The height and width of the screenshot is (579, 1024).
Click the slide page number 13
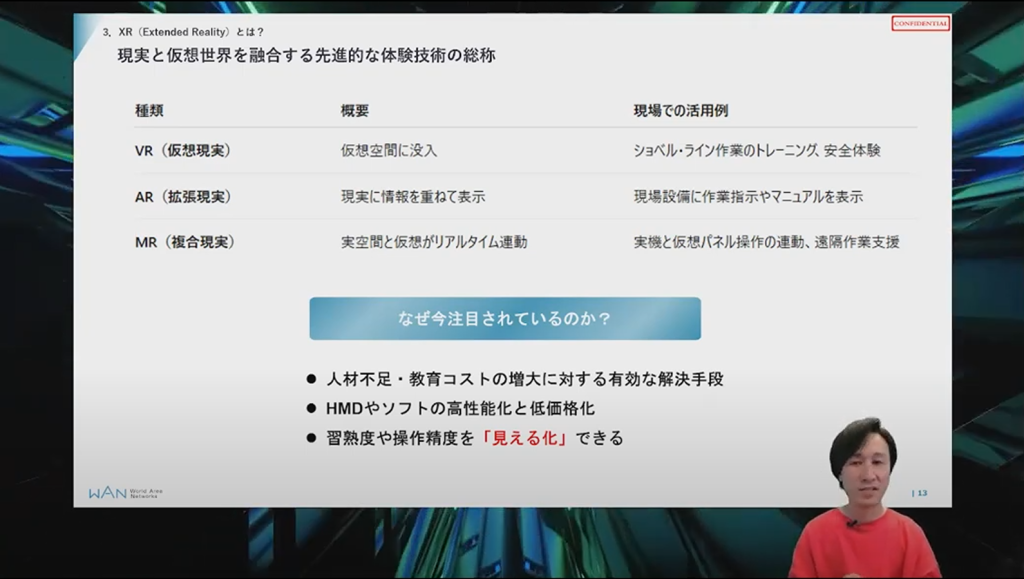[x=921, y=493]
